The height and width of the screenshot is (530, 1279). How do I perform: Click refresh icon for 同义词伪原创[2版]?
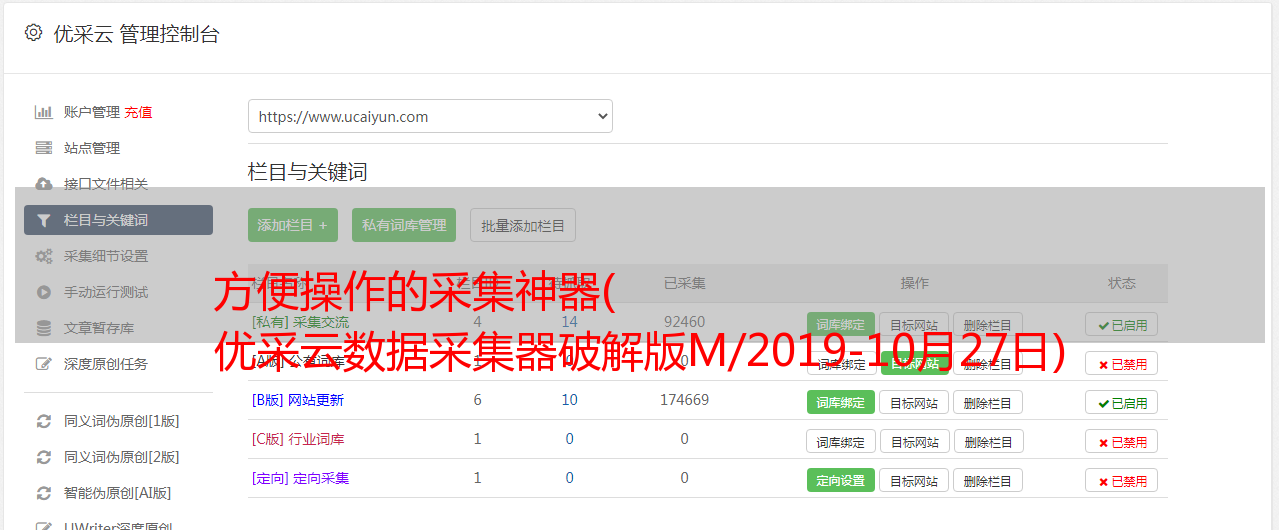pos(44,457)
